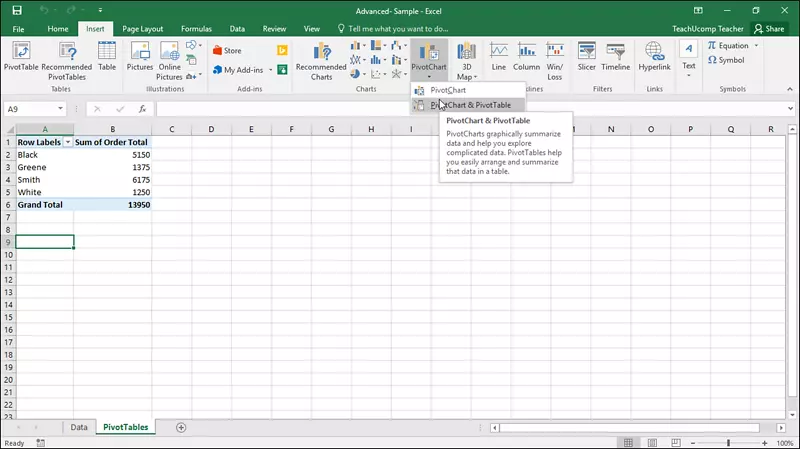800x449 pixels.
Task: Open the Office Store add-ins
Action: [227, 51]
